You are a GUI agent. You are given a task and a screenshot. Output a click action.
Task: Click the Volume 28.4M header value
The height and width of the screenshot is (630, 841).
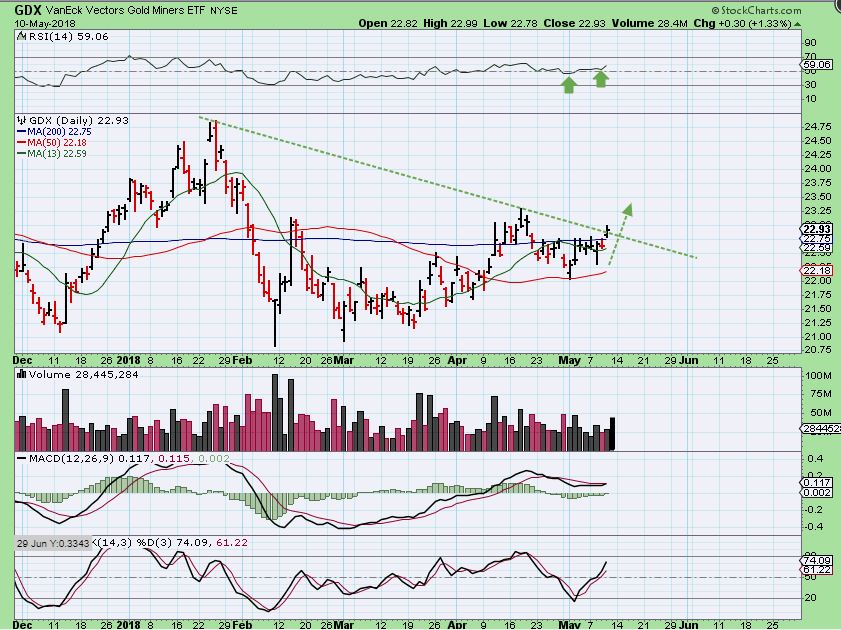point(649,23)
